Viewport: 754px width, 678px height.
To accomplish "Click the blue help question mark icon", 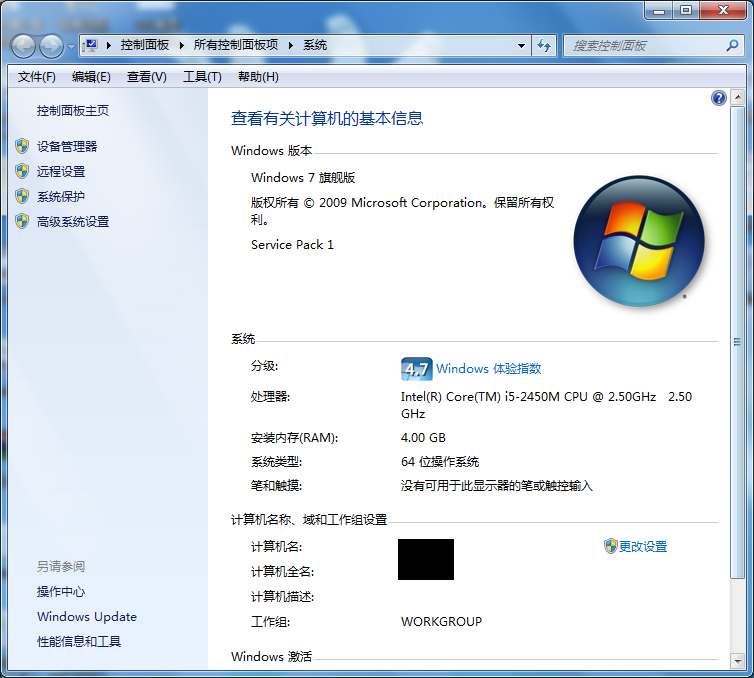I will [718, 98].
